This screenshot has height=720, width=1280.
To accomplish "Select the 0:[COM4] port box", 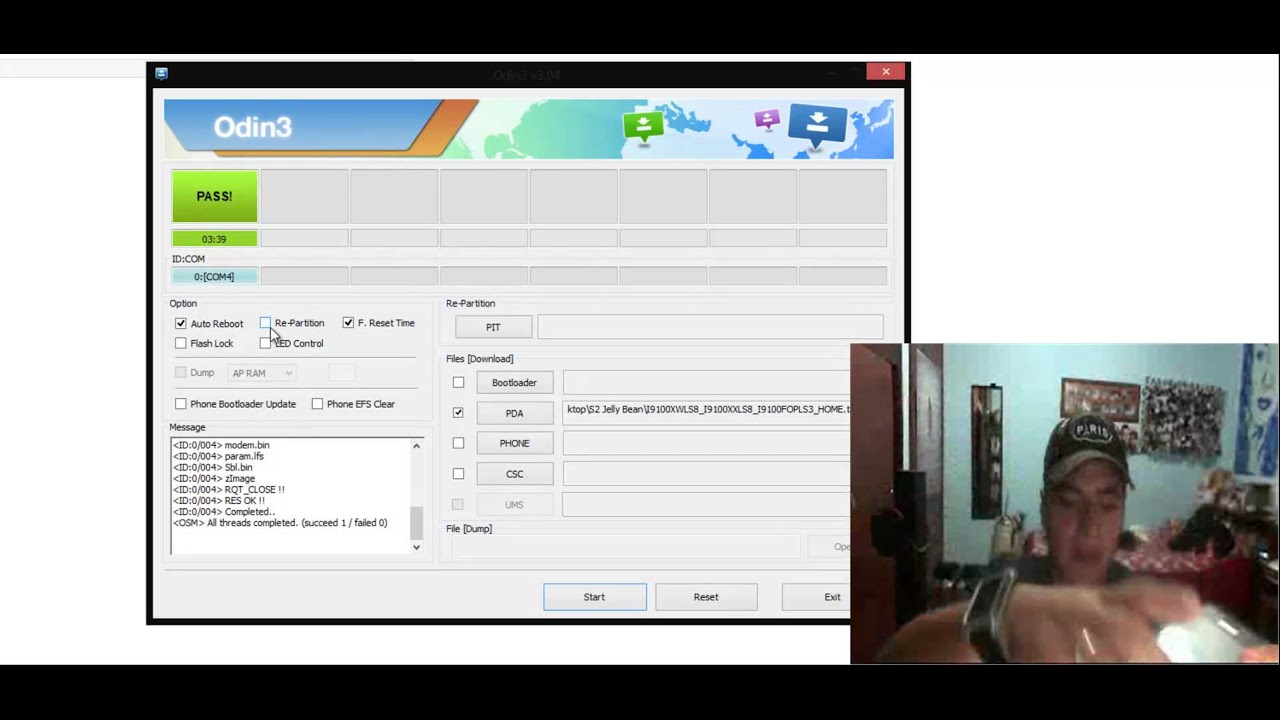I will tap(214, 276).
